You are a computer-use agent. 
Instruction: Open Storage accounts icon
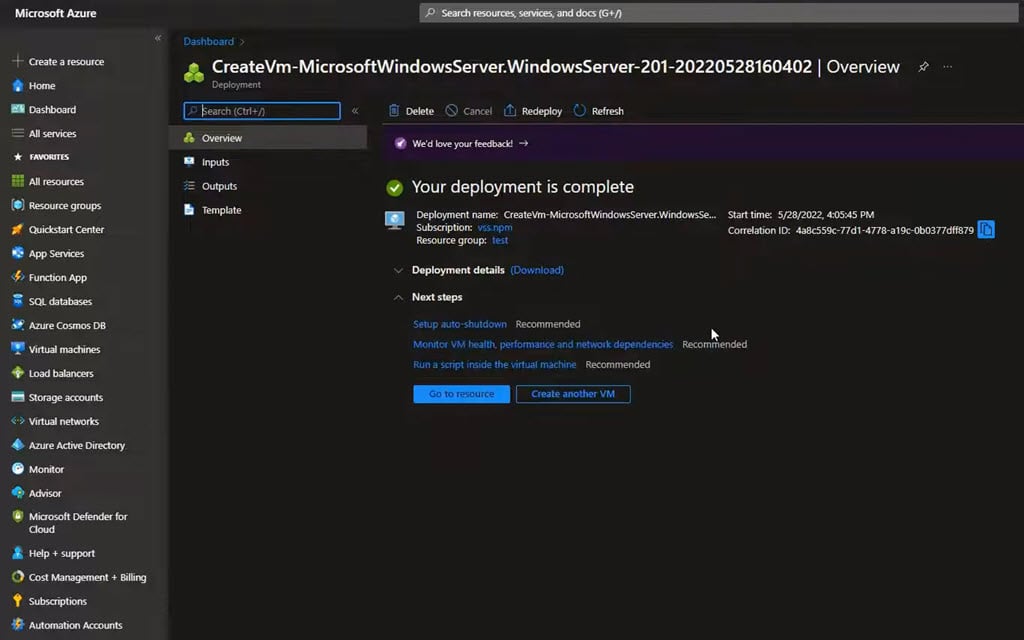(x=18, y=397)
